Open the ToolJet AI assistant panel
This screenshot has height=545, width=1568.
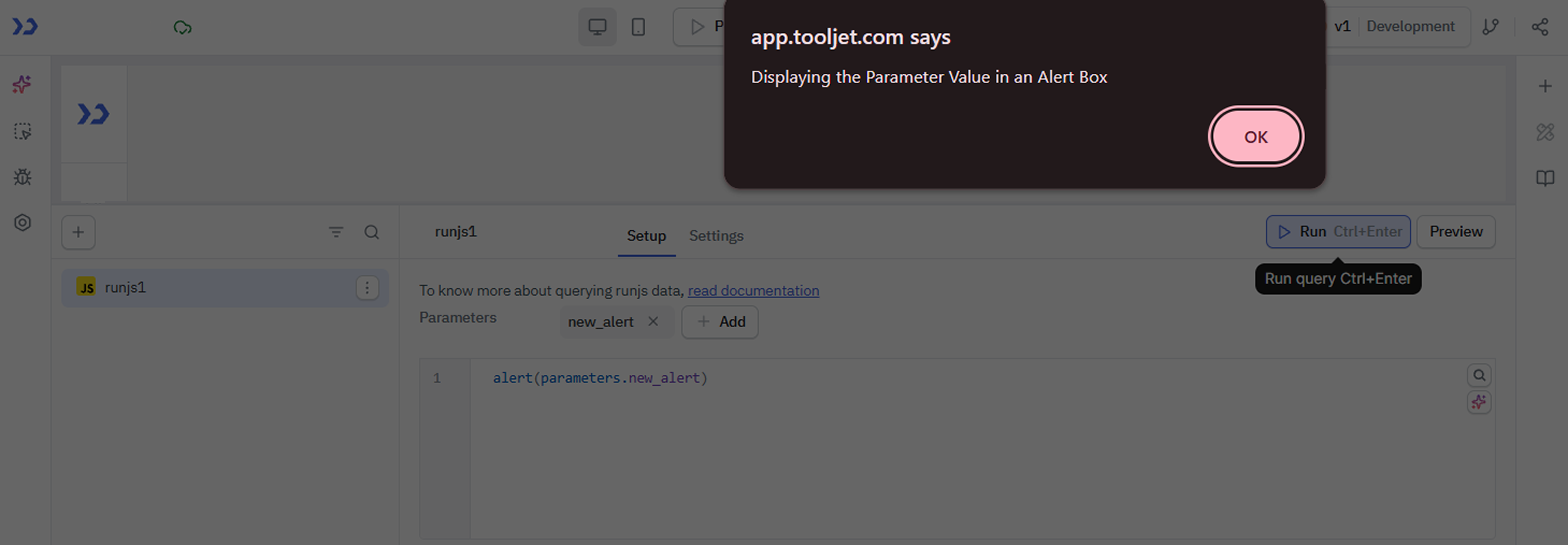(22, 85)
